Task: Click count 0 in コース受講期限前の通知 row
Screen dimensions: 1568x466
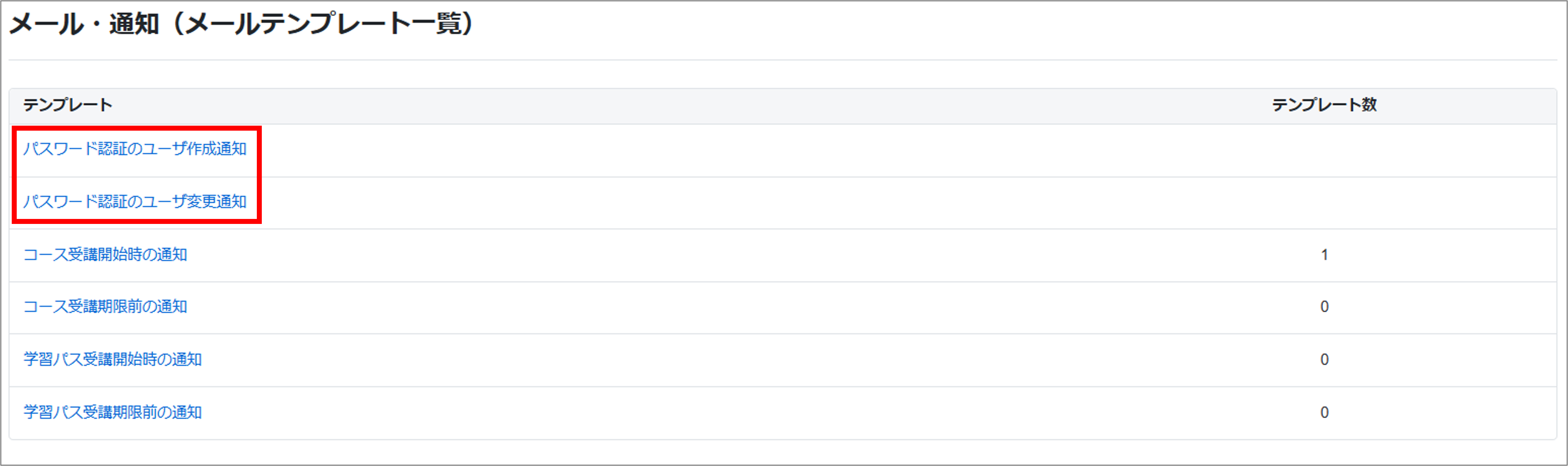Action: click(1324, 307)
